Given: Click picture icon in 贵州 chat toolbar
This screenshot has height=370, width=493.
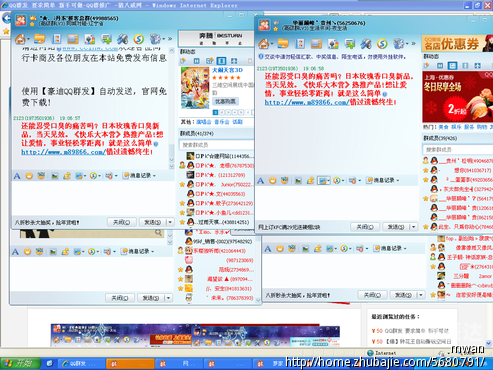Looking at the screenshot, I should (x=298, y=180).
